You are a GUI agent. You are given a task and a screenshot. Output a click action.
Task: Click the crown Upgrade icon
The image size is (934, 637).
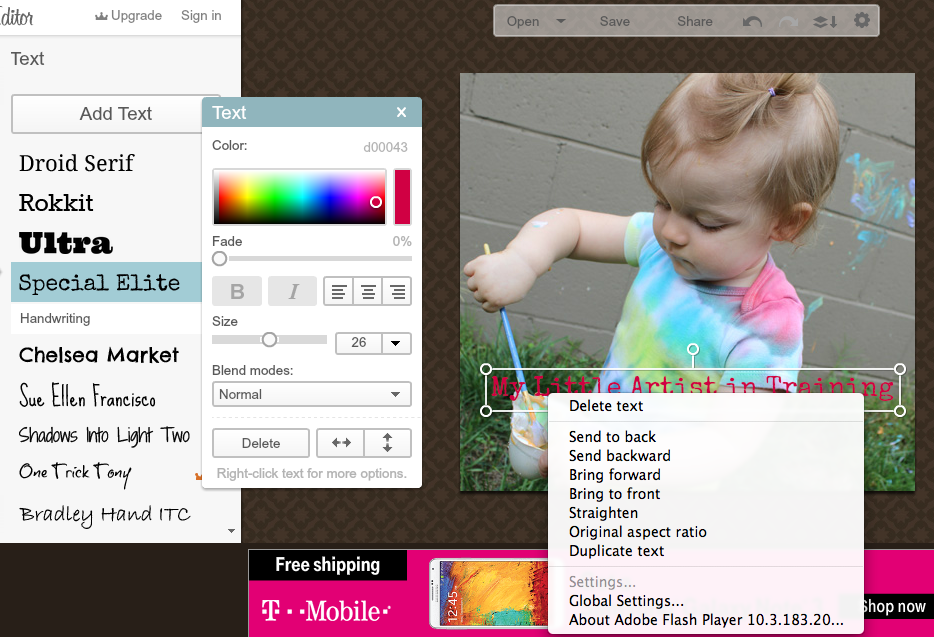tap(102, 16)
